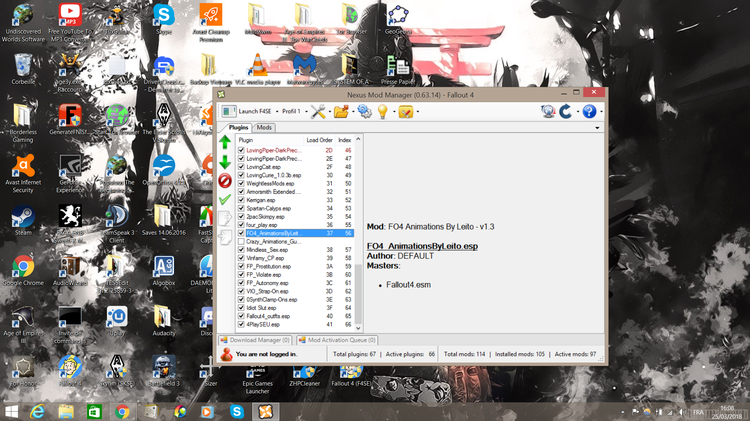Click the light bulb tips icon
This screenshot has height=421, width=750.
coord(383,111)
